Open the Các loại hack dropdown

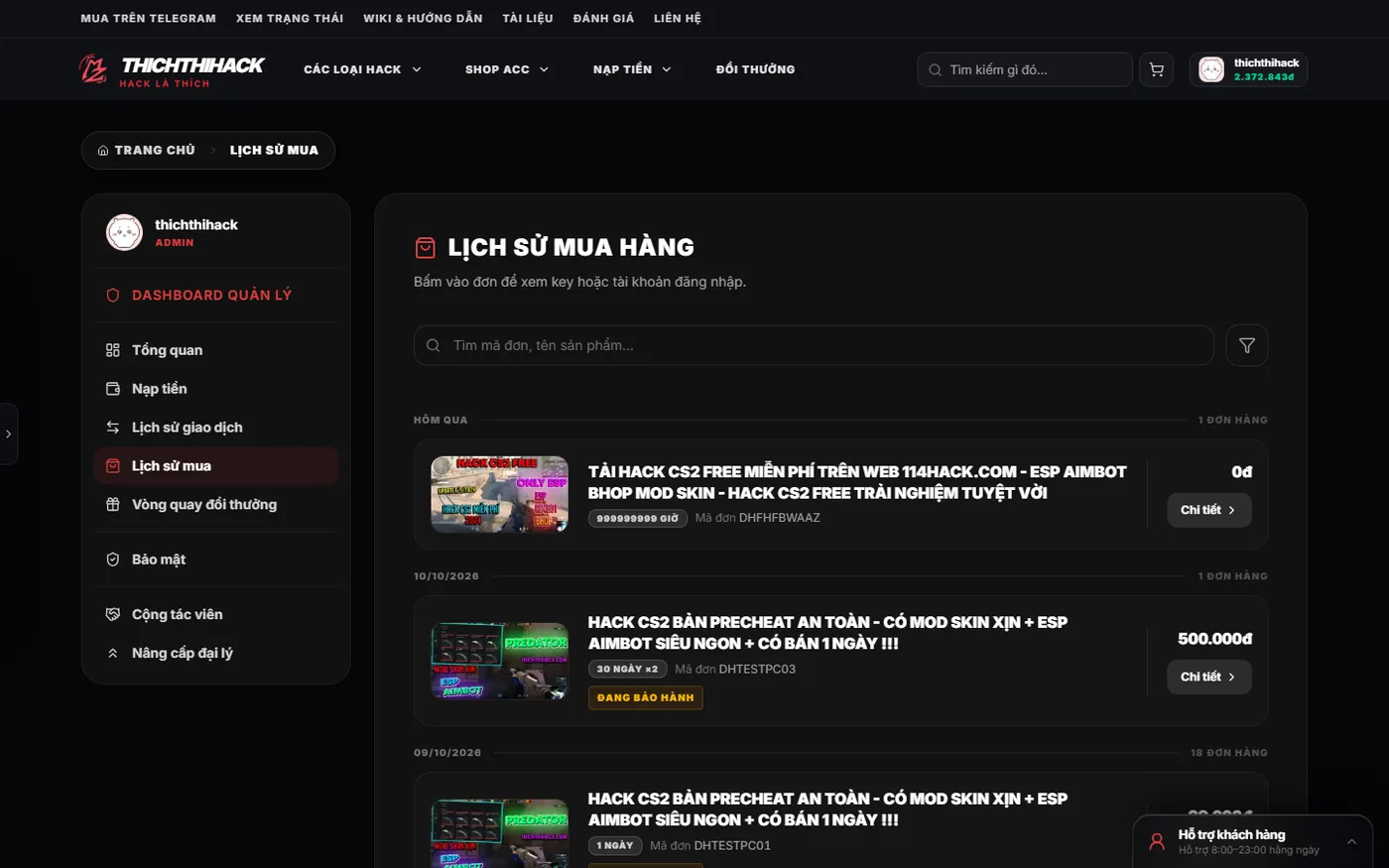pyautogui.click(x=362, y=69)
